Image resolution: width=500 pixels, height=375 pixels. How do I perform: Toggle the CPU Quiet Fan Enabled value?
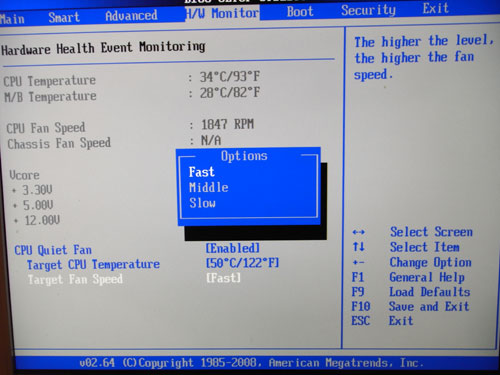(x=232, y=248)
